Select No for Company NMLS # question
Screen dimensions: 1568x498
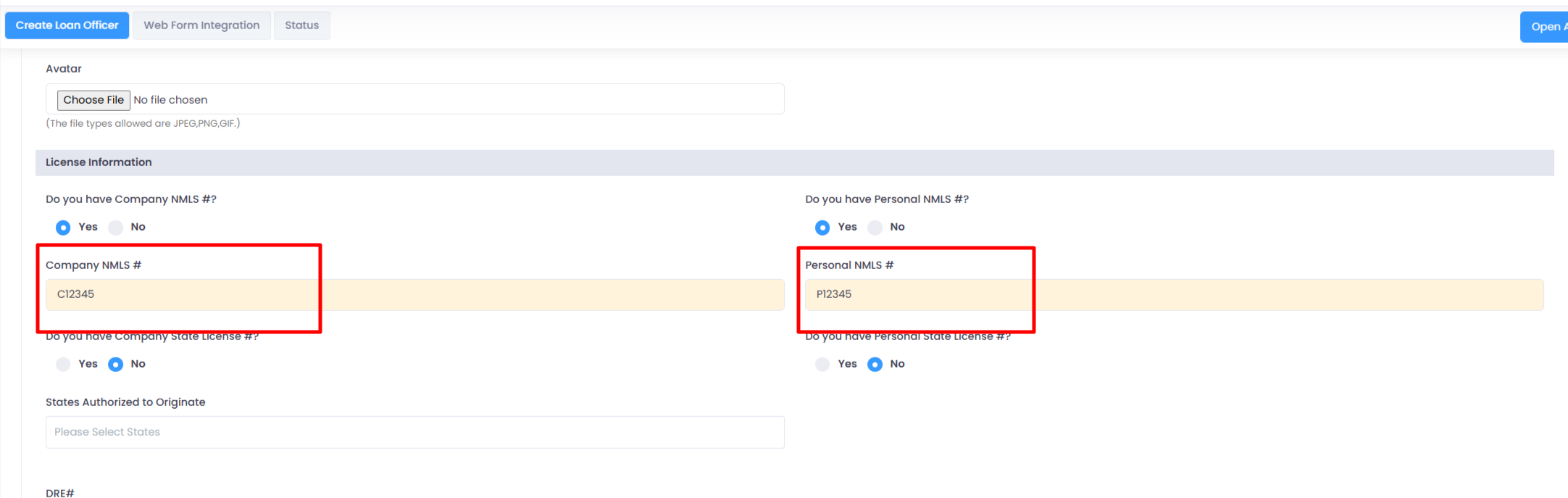tap(116, 228)
